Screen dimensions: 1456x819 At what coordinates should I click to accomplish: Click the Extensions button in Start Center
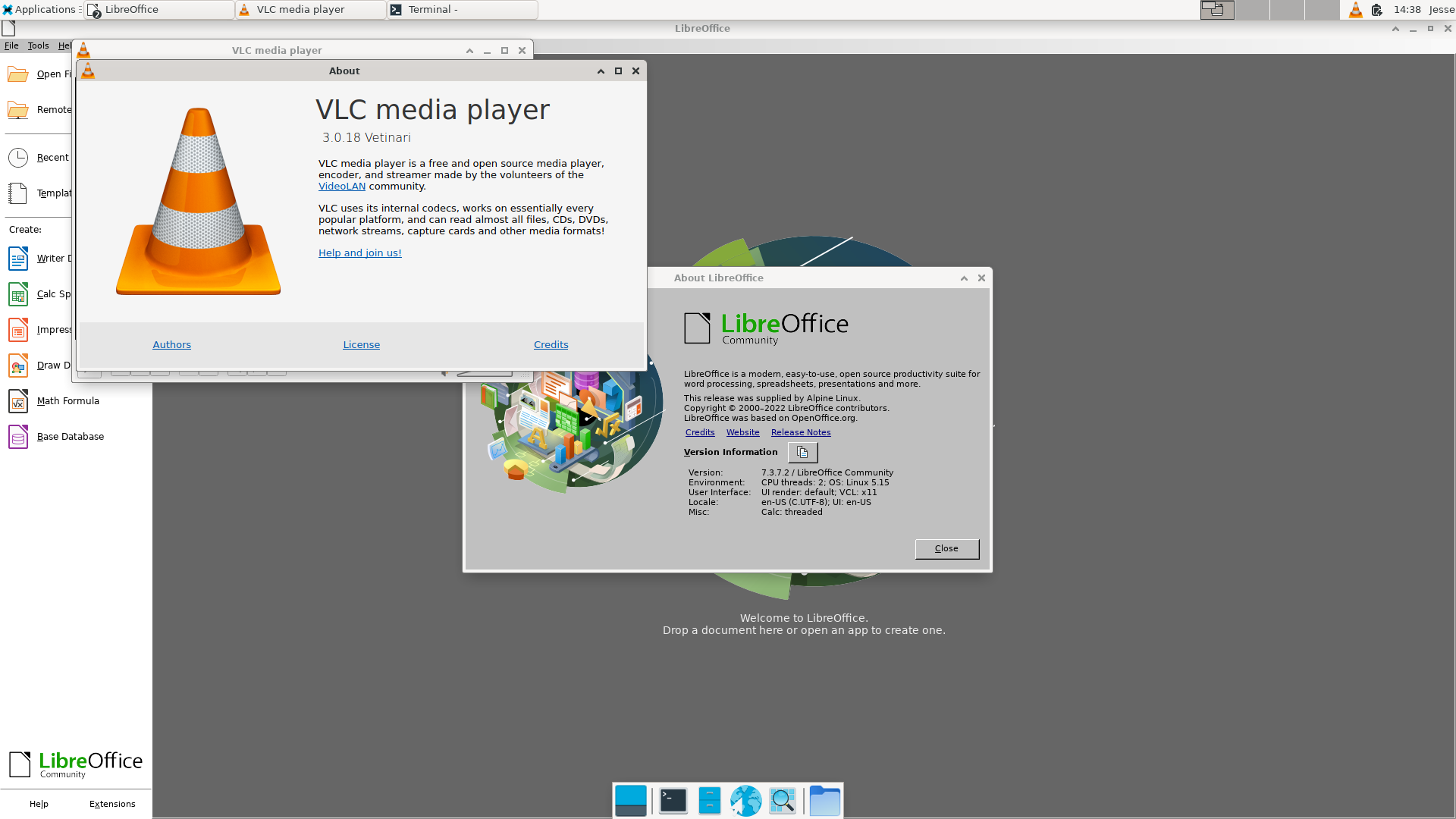coord(112,804)
